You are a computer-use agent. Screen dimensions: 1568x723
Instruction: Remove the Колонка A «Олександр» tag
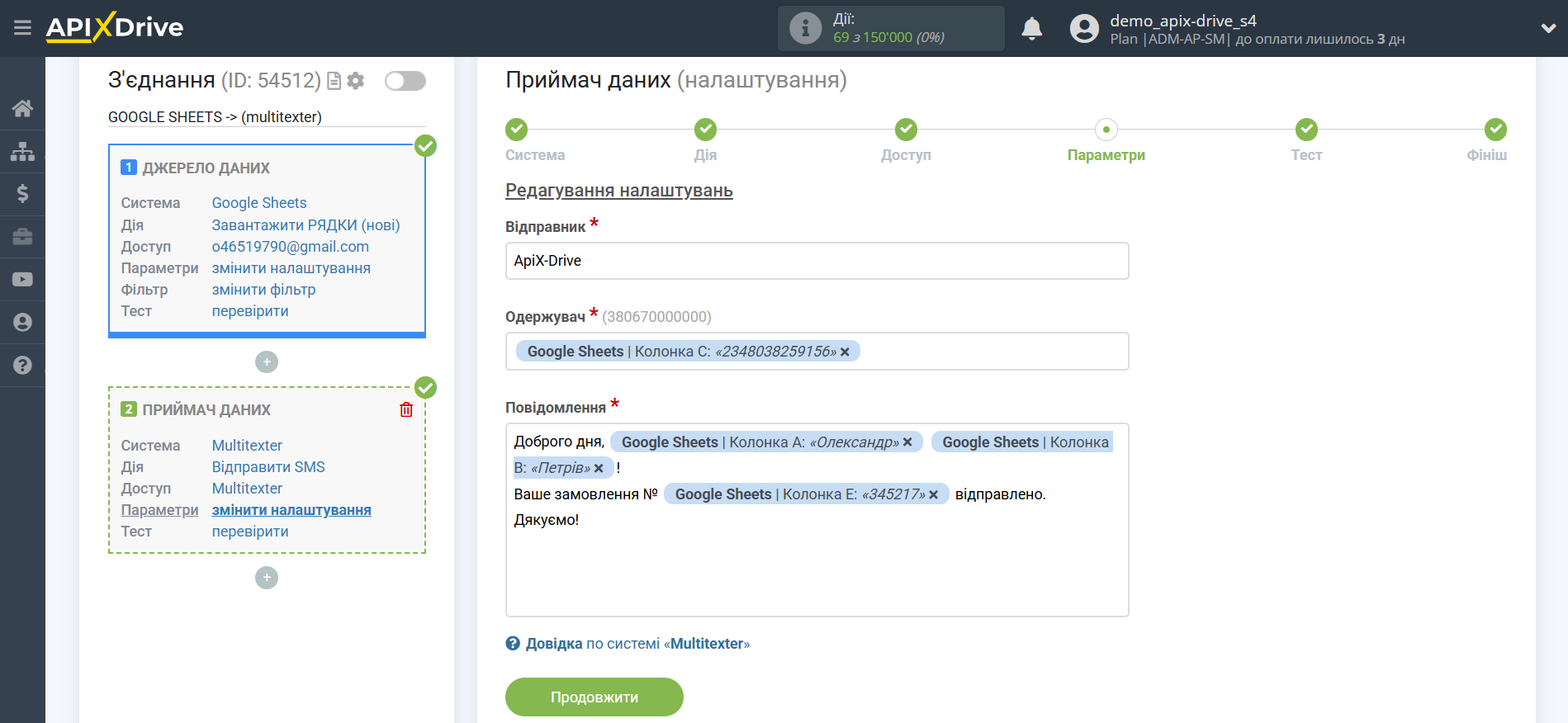907,442
